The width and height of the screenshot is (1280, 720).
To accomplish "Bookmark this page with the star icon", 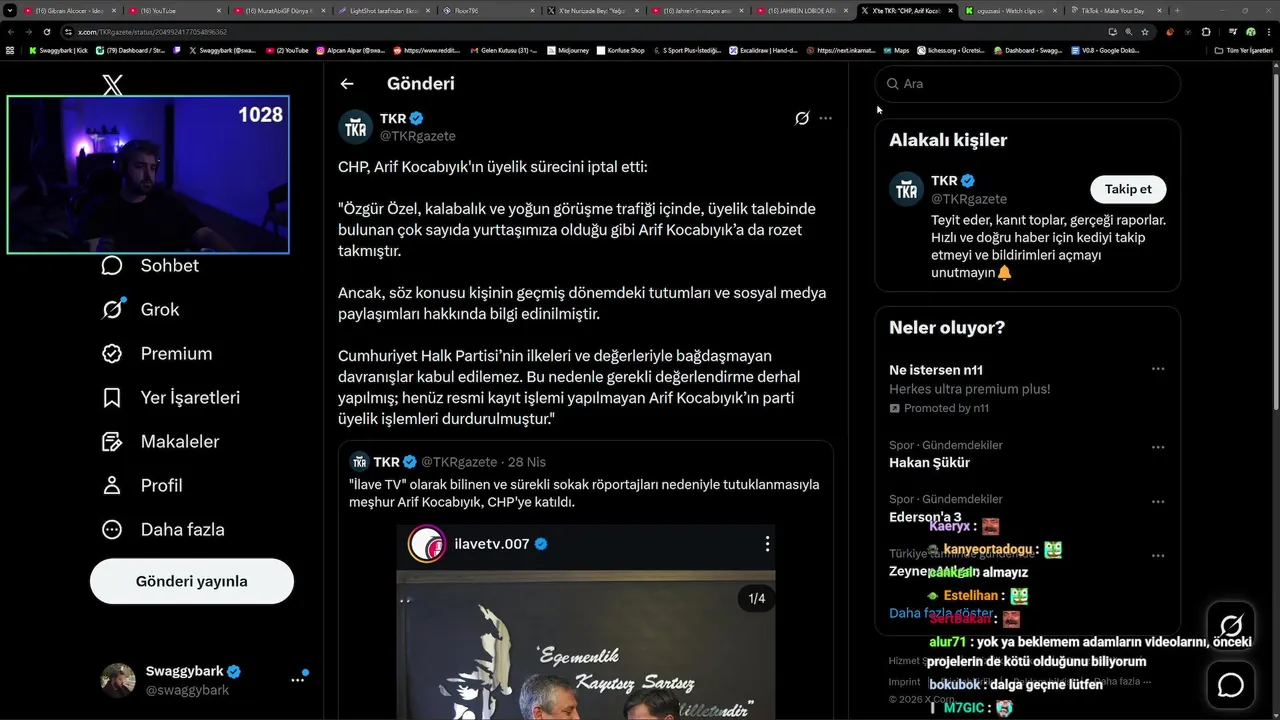I will (1145, 32).
